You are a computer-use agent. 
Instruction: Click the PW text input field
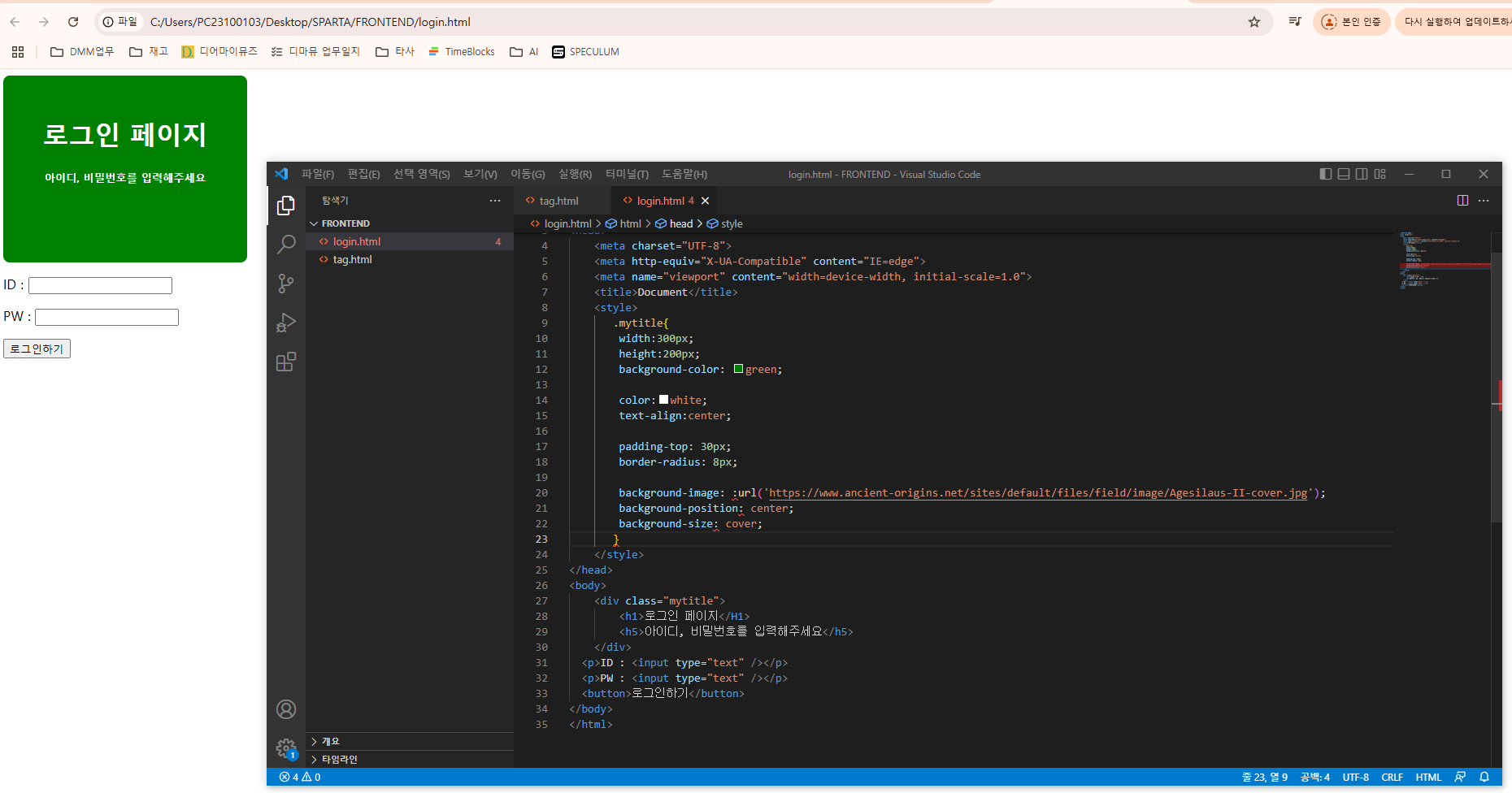click(106, 317)
